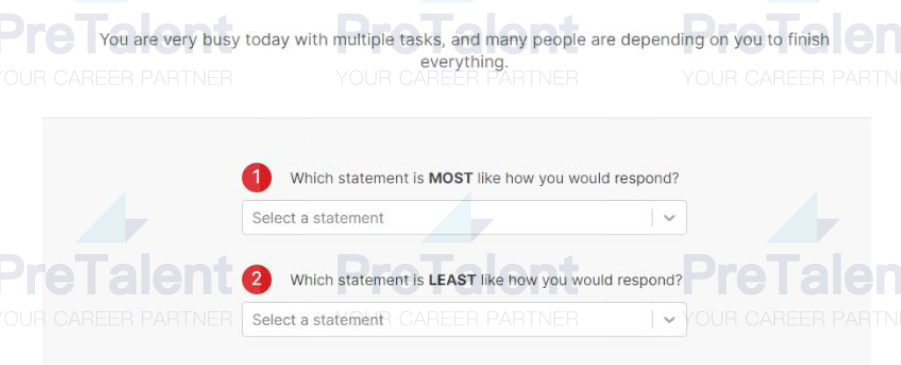This screenshot has height=365, width=901.
Task: Expand the chevron arrow on the LEAST dropdown
Action: pos(669,320)
